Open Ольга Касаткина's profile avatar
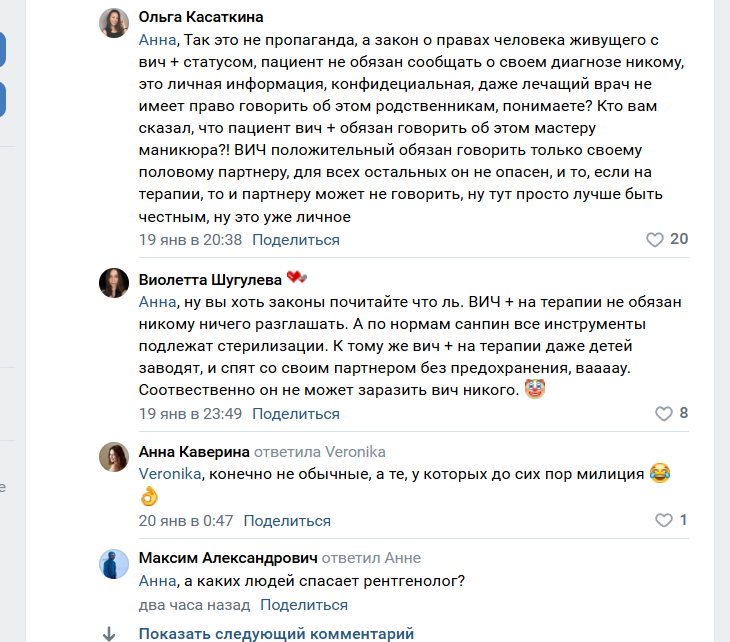The height and width of the screenshot is (642, 730). tap(114, 23)
